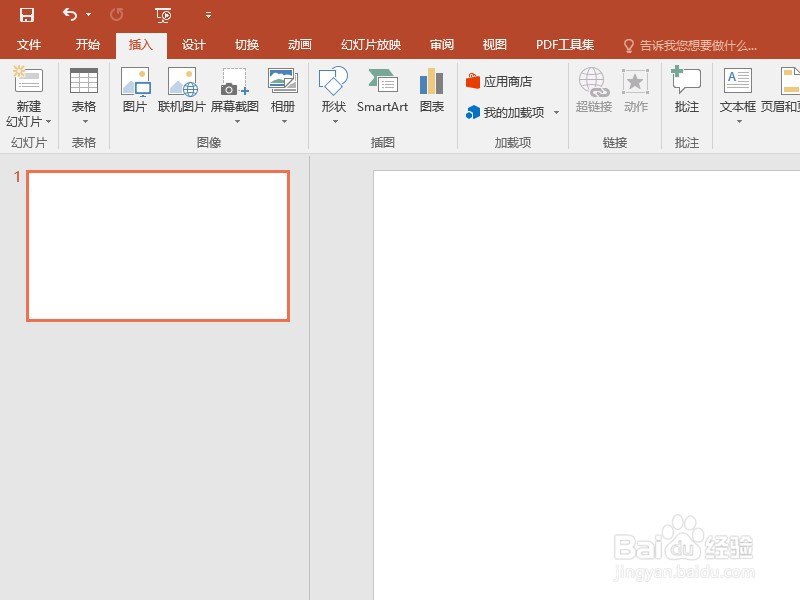800x600 pixels.
Task: Click 我的加载项 button
Action: 505,112
